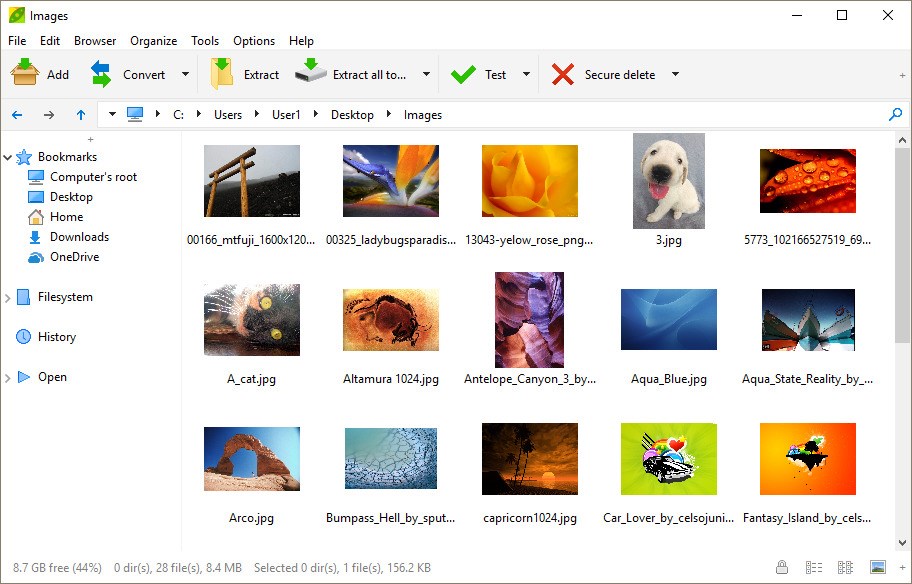Viewport: 912px width, 584px height.
Task: Switch to small icons grid view
Action: (845, 567)
